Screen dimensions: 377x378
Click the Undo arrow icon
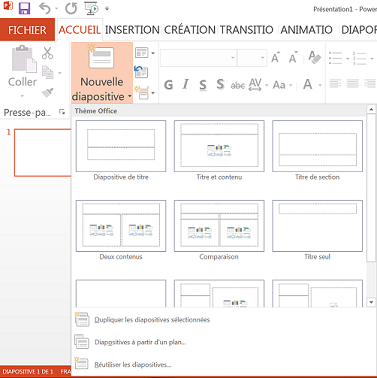pos(45,8)
